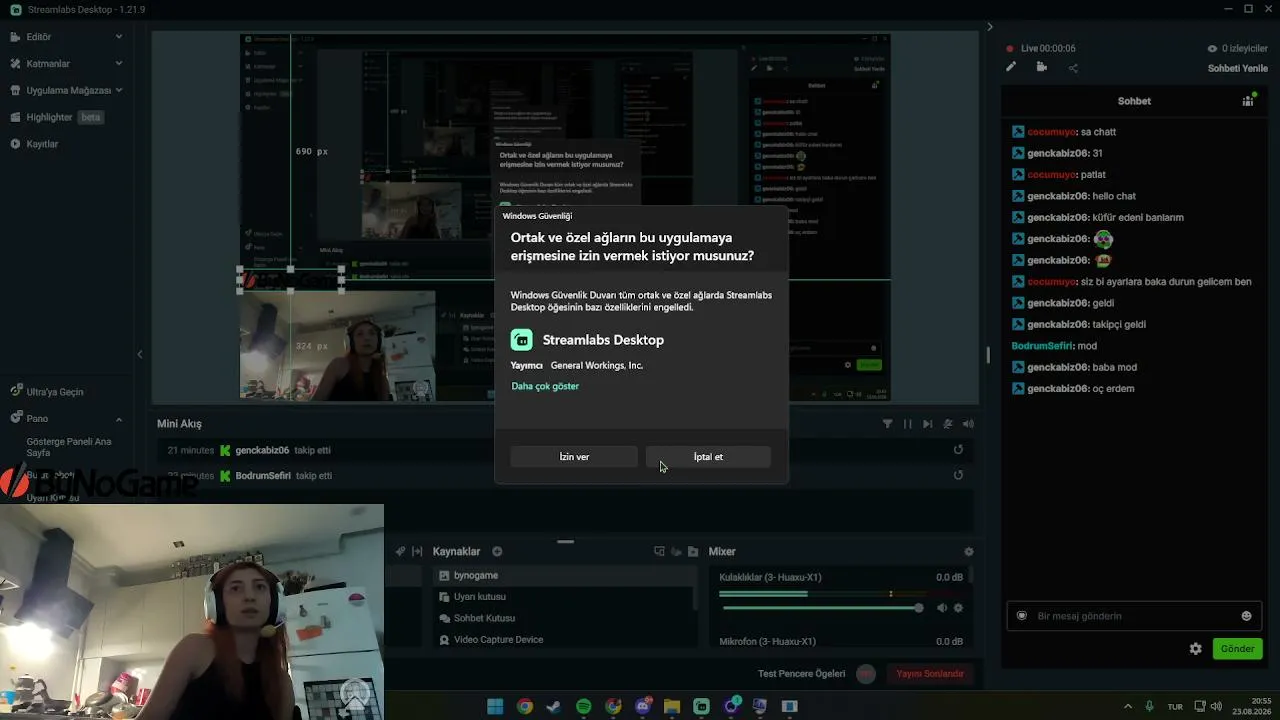Go to Ultra'ya Geçin

click(55, 392)
